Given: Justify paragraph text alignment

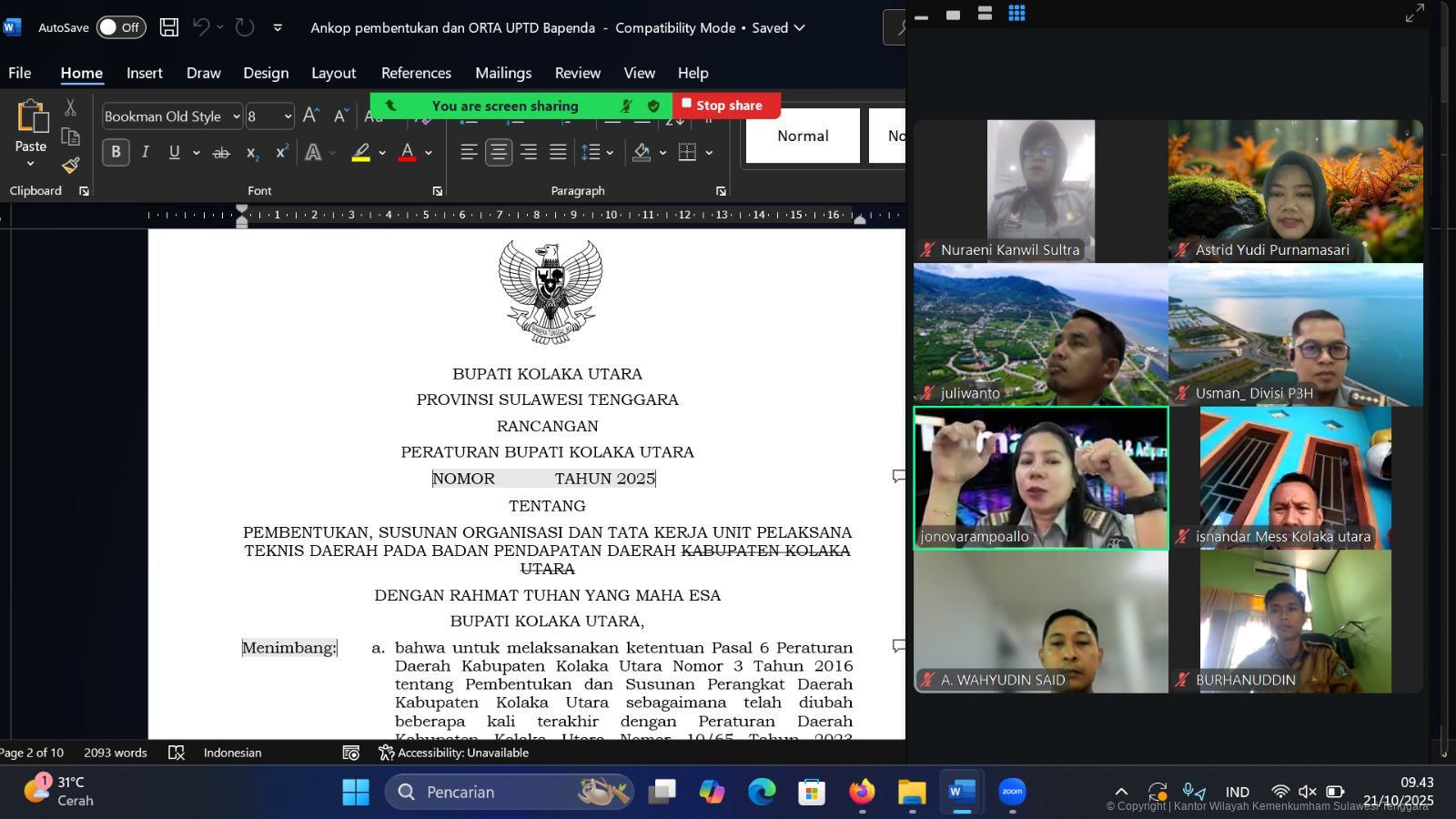Looking at the screenshot, I should (x=558, y=152).
